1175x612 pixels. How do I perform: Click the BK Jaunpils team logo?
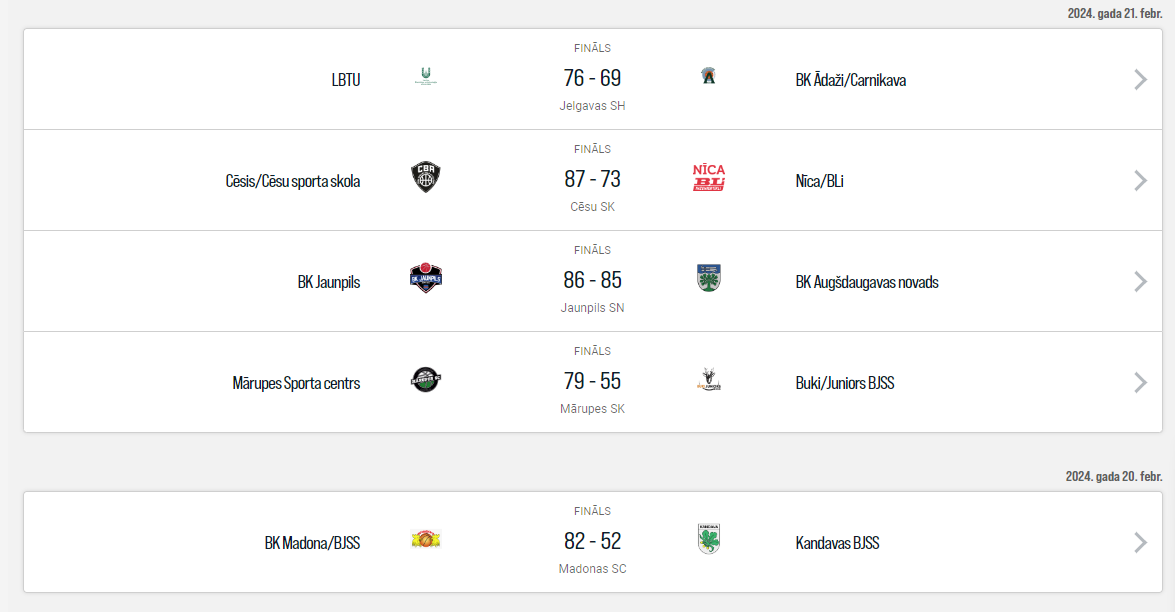[426, 279]
